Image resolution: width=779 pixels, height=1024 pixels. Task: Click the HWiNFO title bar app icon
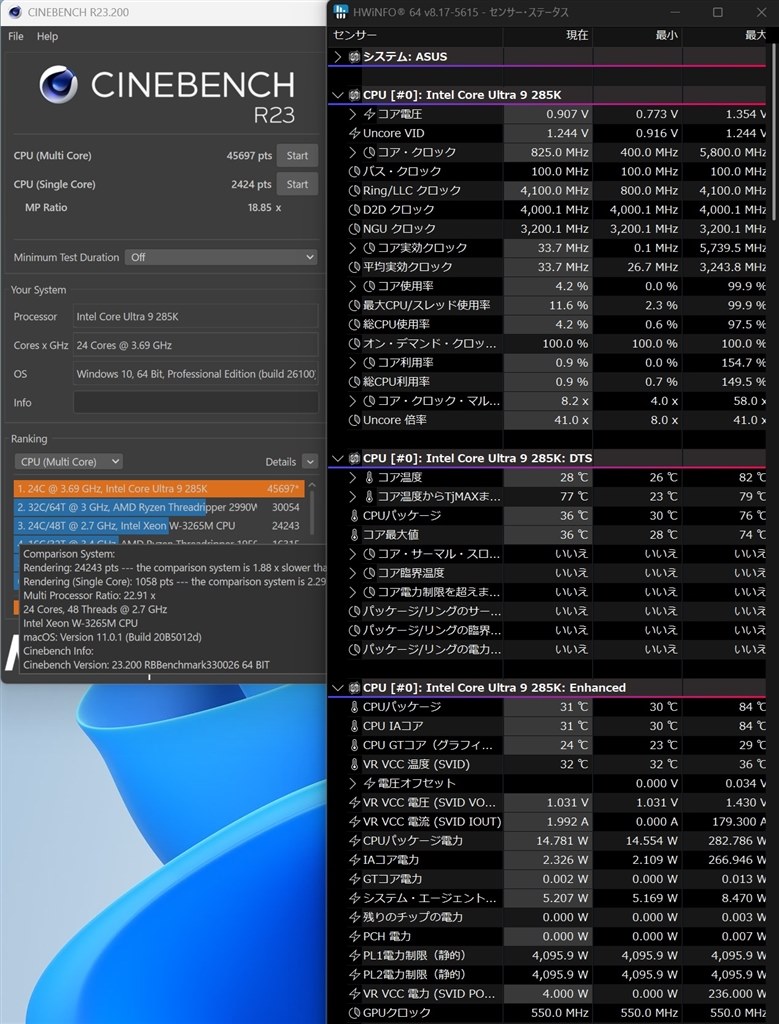click(x=340, y=12)
